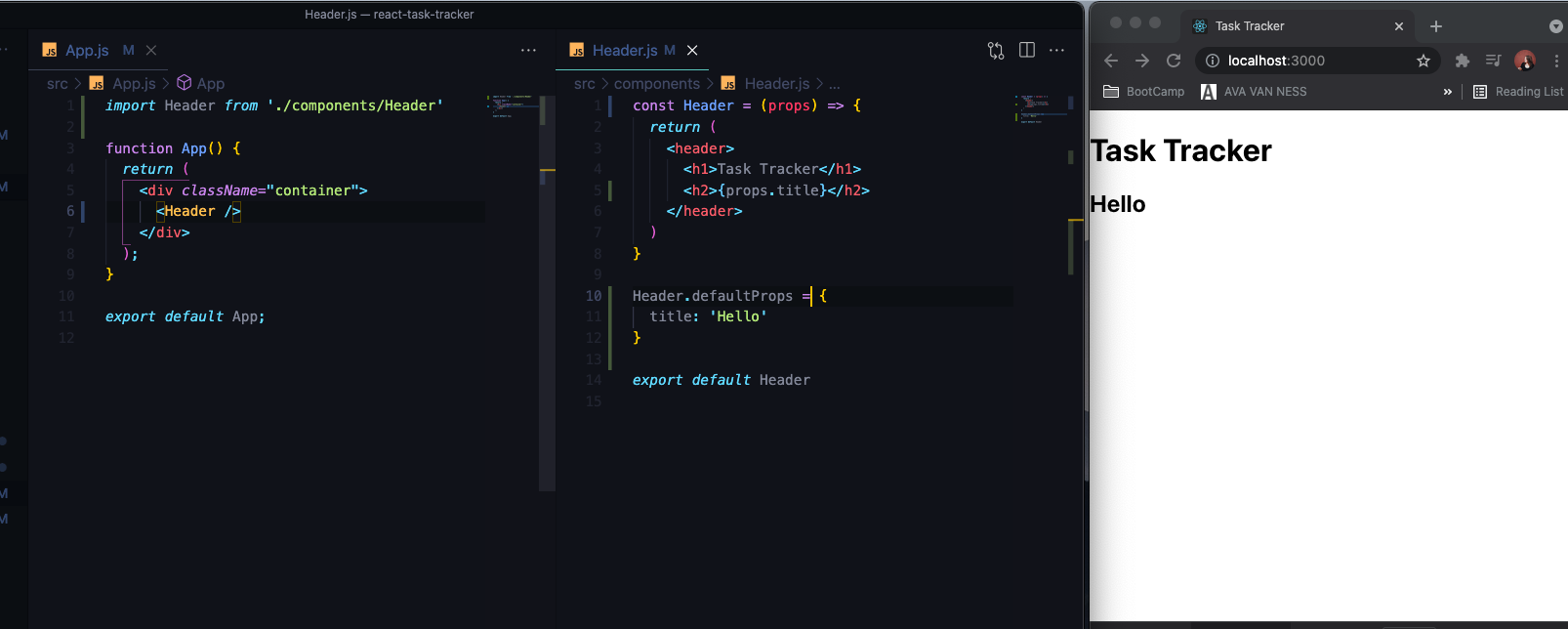1568x629 pixels.
Task: Open Chrome three-dot menu
Action: 1556,61
